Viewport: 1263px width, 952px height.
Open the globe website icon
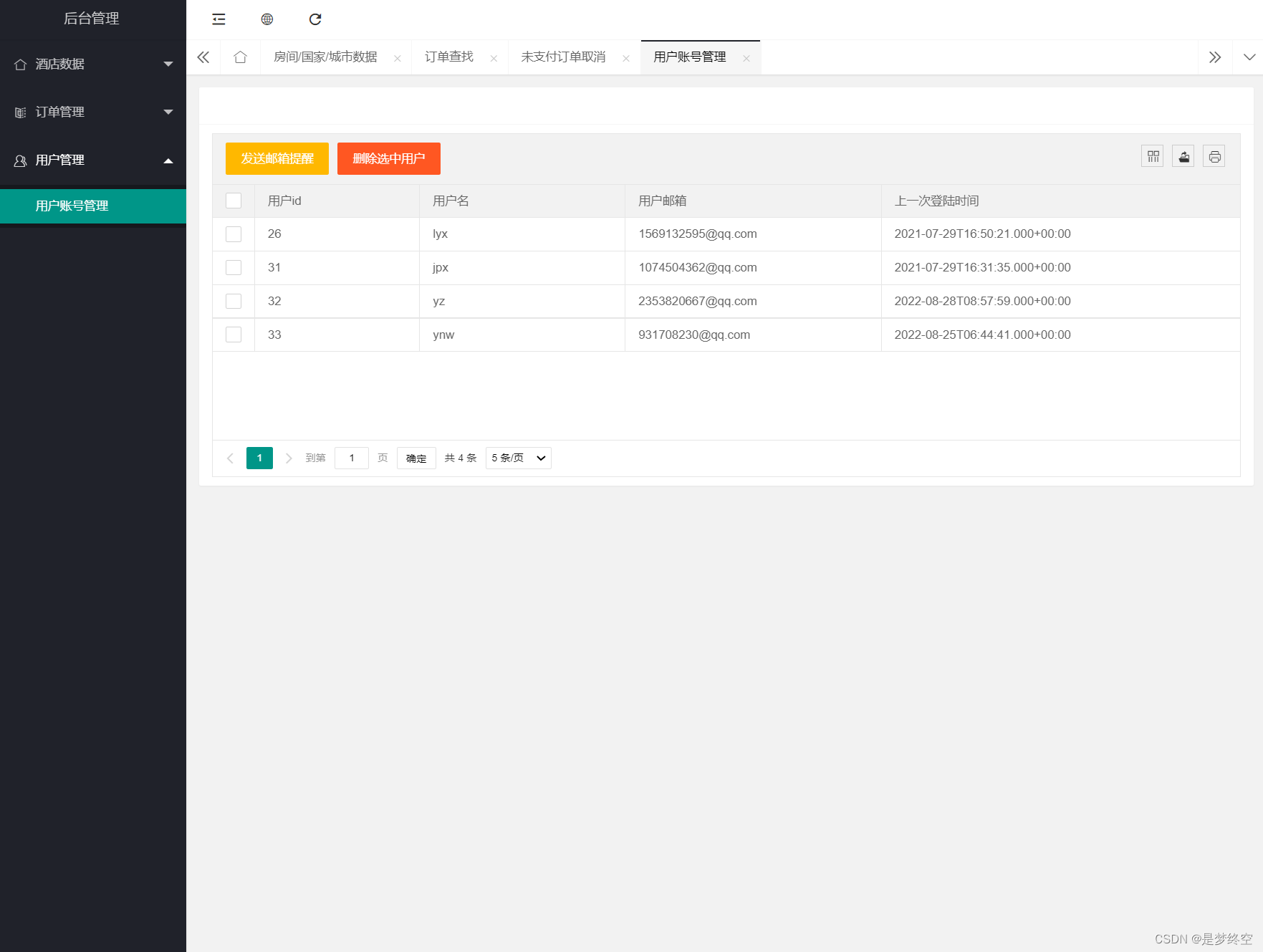[267, 19]
